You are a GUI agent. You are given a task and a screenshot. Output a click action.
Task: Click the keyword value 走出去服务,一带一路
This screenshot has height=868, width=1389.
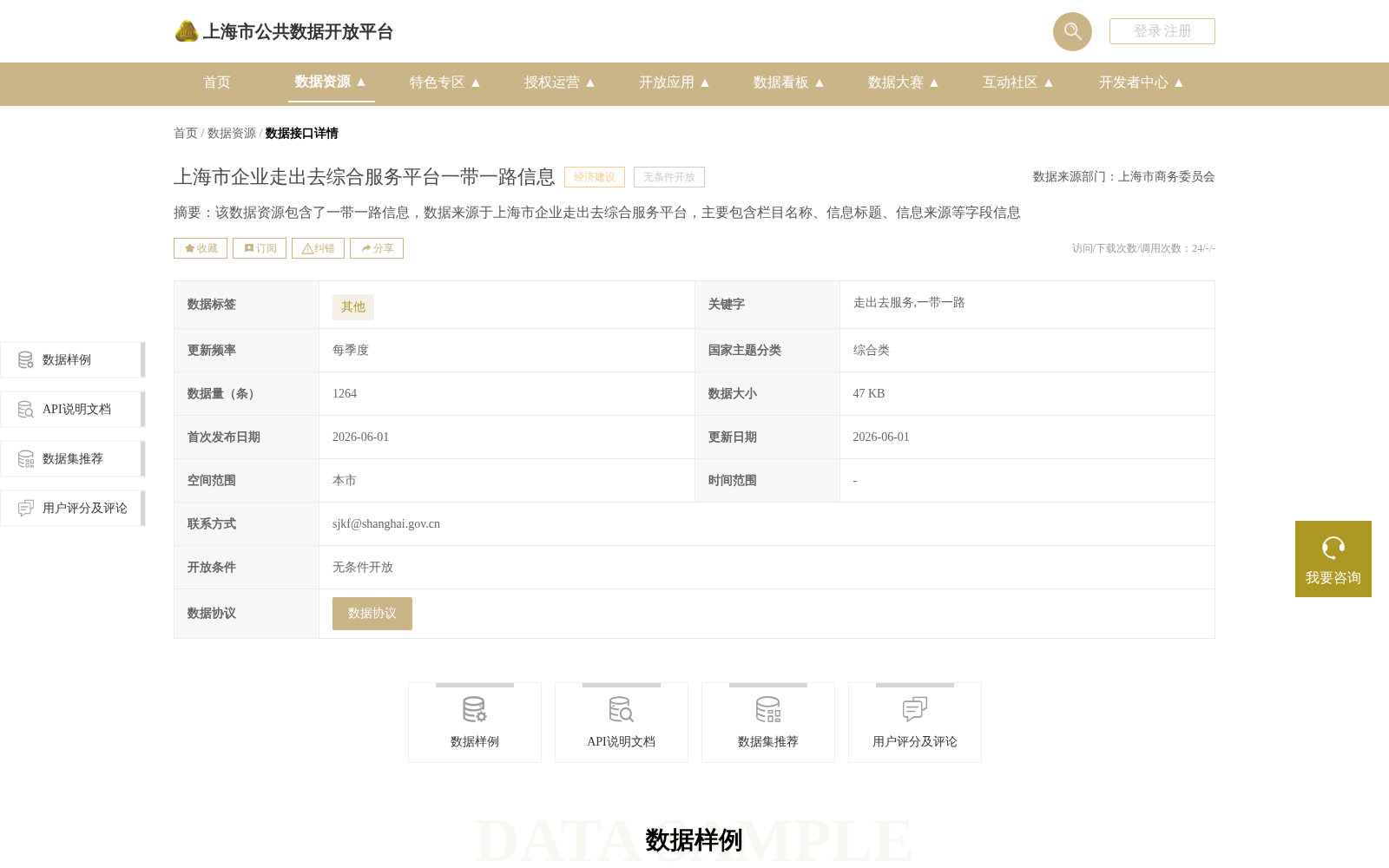(909, 302)
